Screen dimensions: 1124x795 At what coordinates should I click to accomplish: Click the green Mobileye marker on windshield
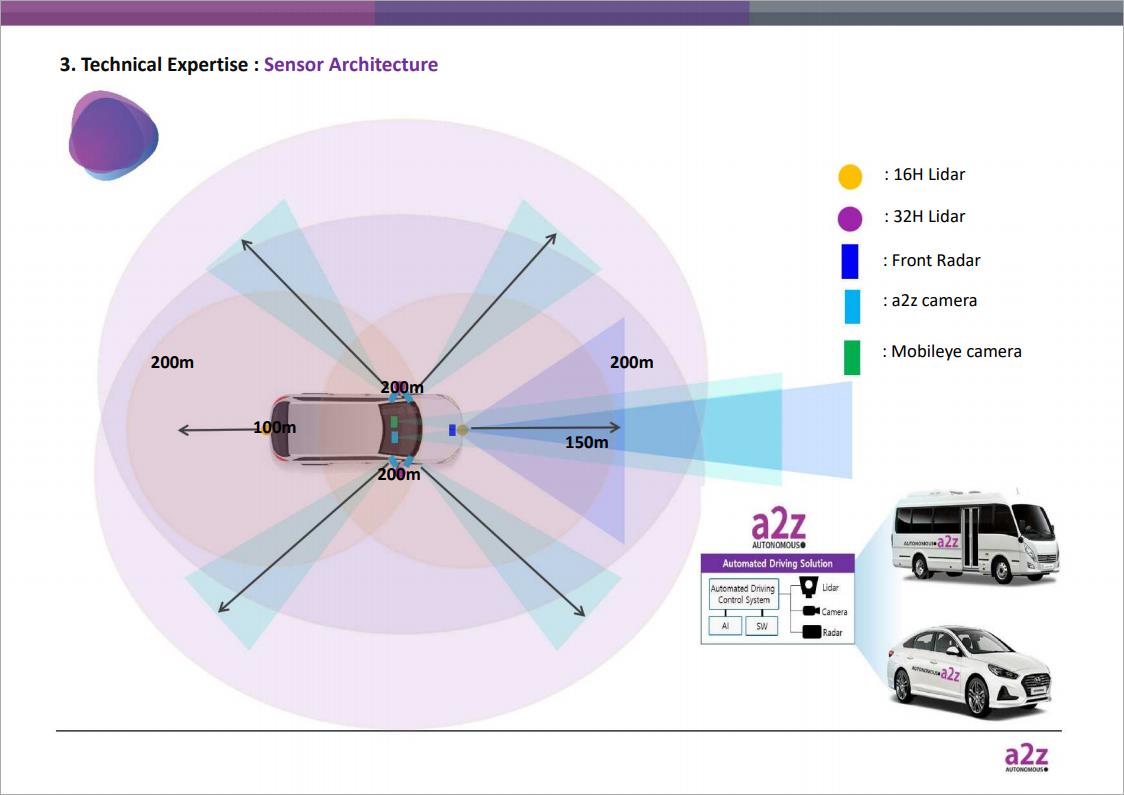tap(394, 421)
